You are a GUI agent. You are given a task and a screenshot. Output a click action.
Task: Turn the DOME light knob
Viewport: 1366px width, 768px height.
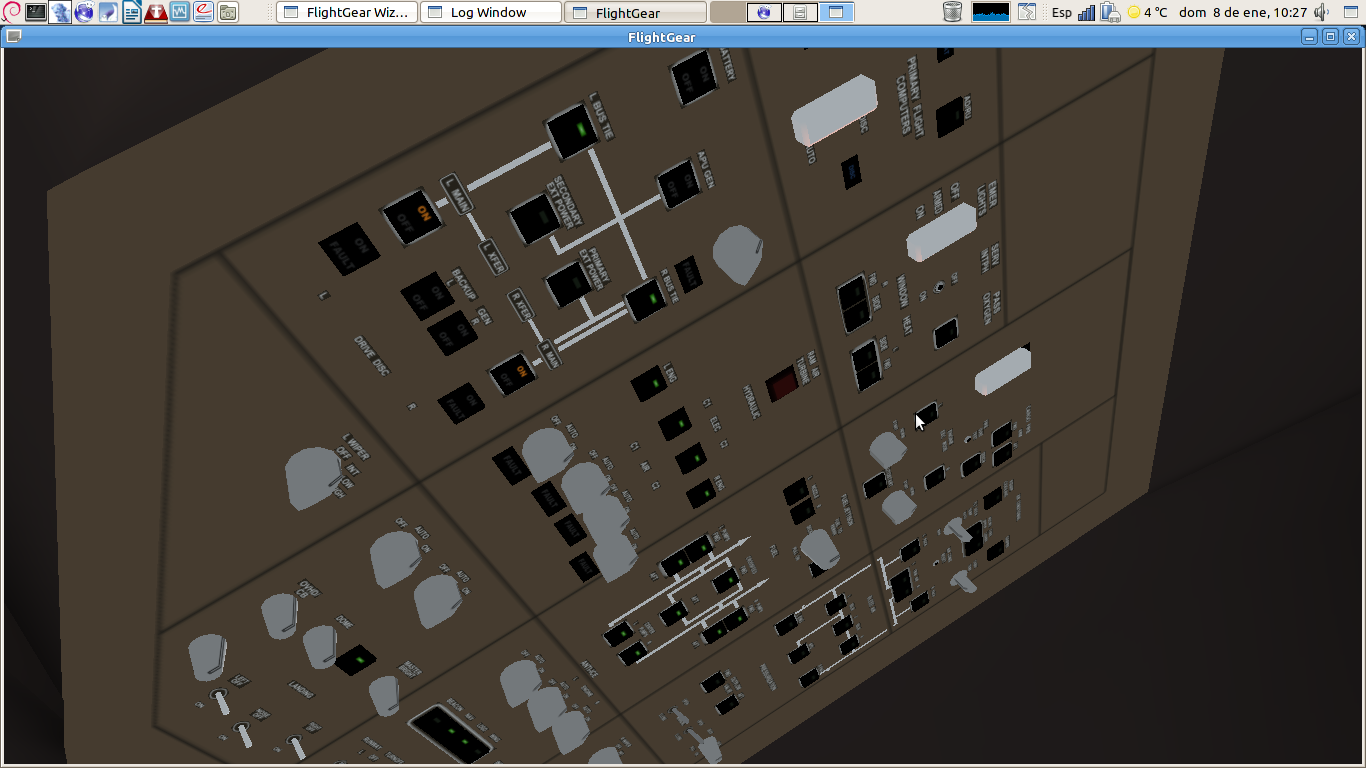click(x=320, y=647)
